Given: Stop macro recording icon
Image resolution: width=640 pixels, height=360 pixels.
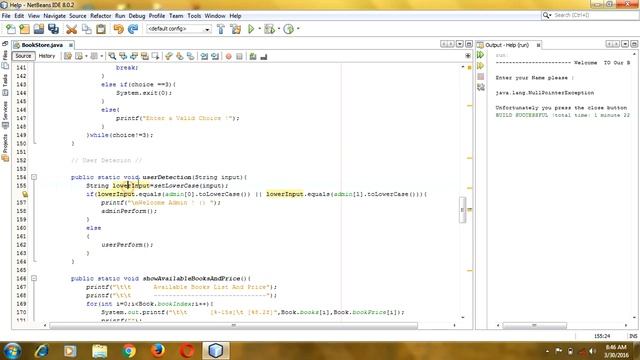Looking at the screenshot, I should (x=240, y=56).
